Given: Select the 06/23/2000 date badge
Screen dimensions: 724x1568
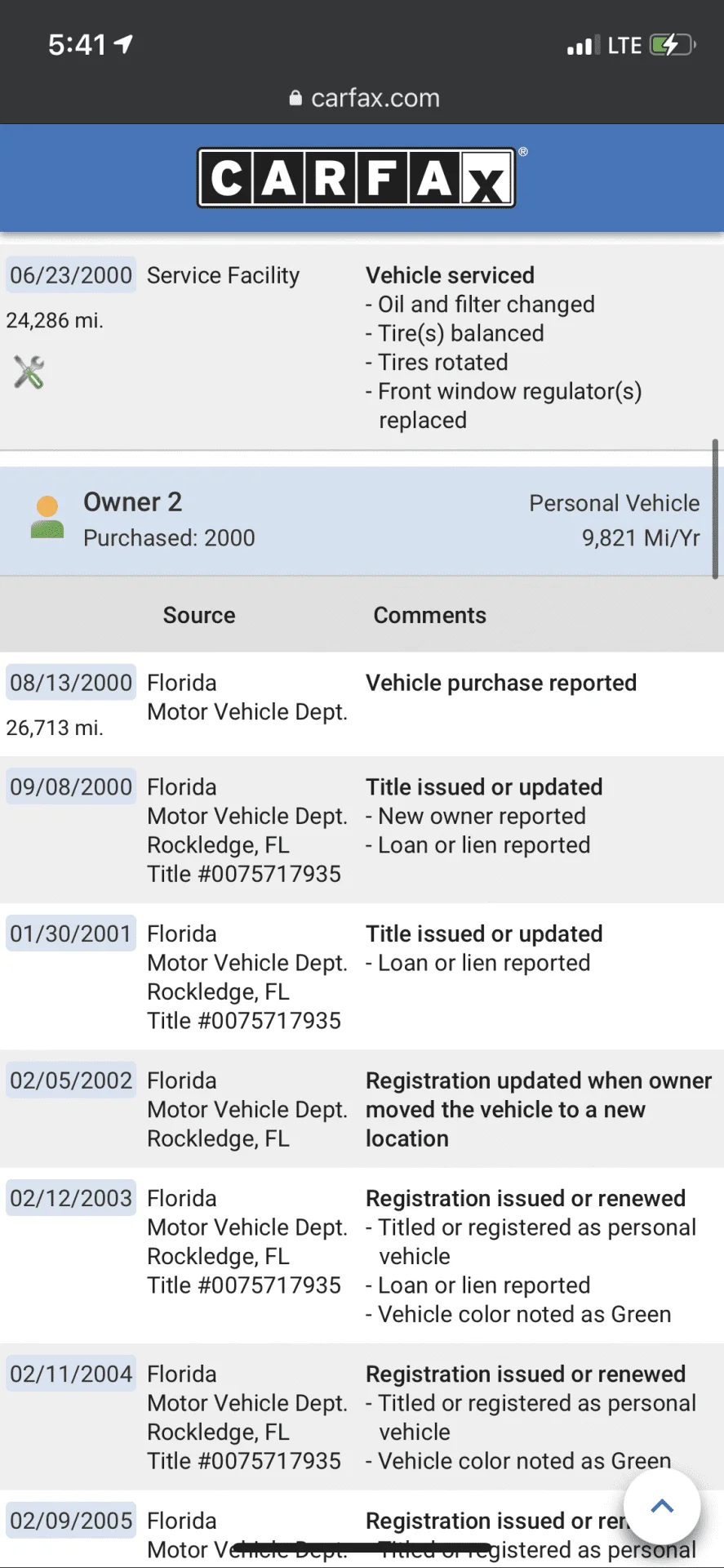Looking at the screenshot, I should (x=71, y=275).
